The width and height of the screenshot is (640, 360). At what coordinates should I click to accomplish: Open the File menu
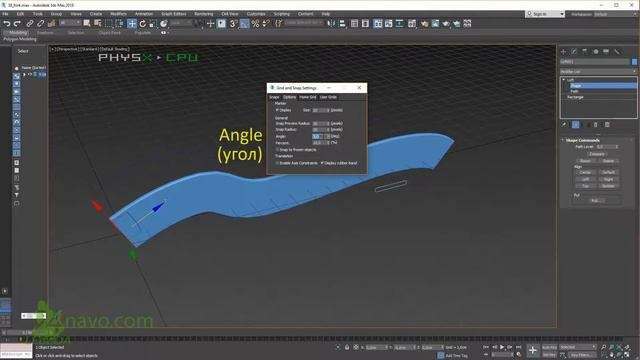pos(5,14)
